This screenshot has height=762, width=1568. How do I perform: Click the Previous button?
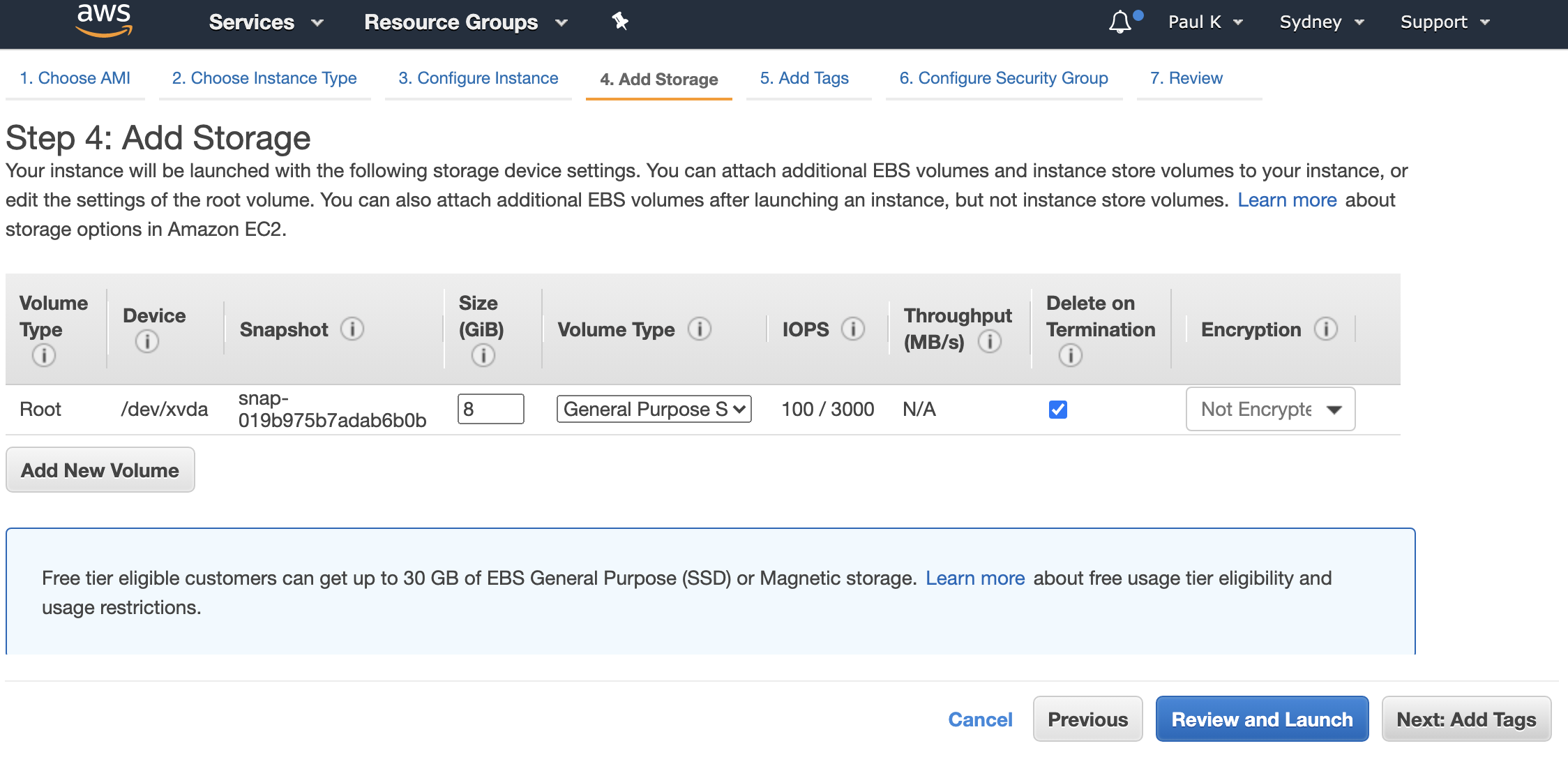[x=1088, y=719]
